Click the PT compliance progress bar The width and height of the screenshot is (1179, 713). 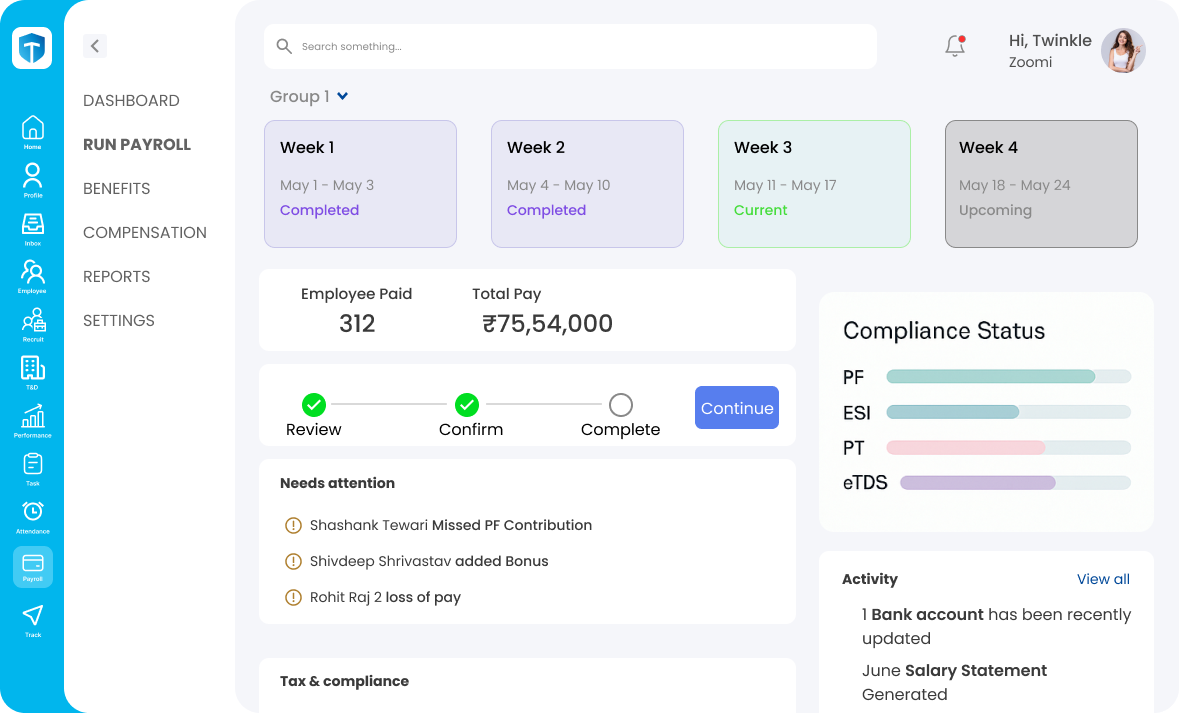point(1008,448)
